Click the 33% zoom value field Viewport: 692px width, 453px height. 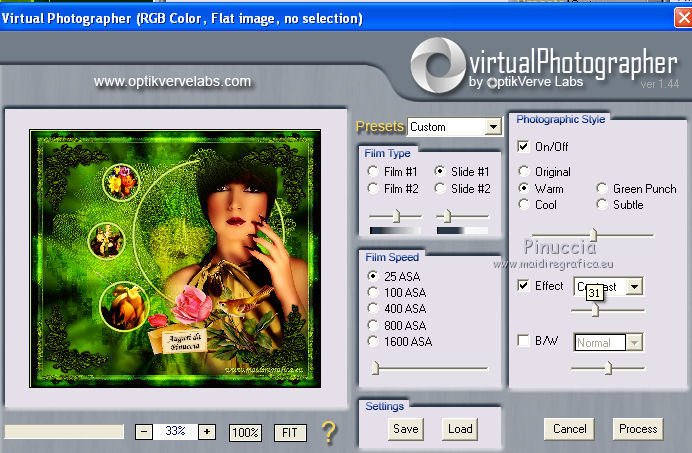point(175,431)
